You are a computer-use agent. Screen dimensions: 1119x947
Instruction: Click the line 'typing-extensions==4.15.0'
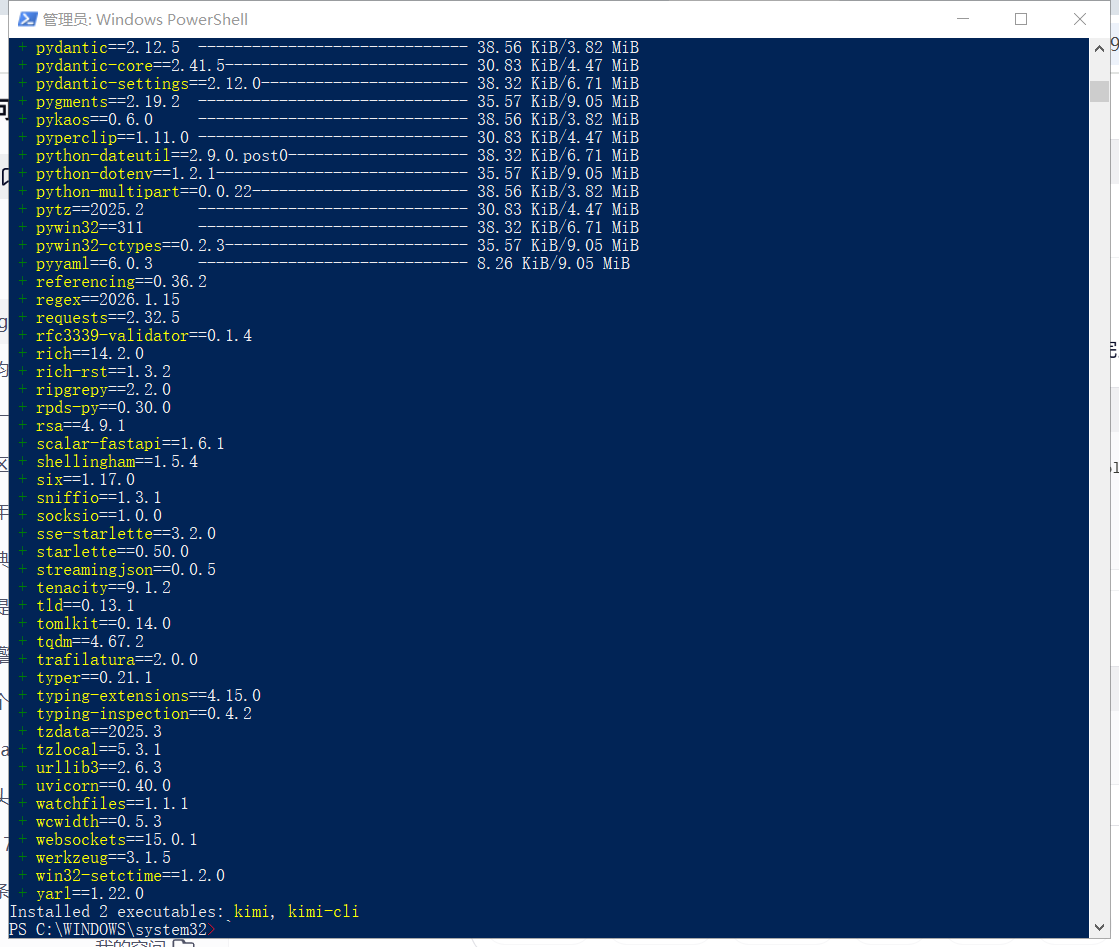coord(148,696)
